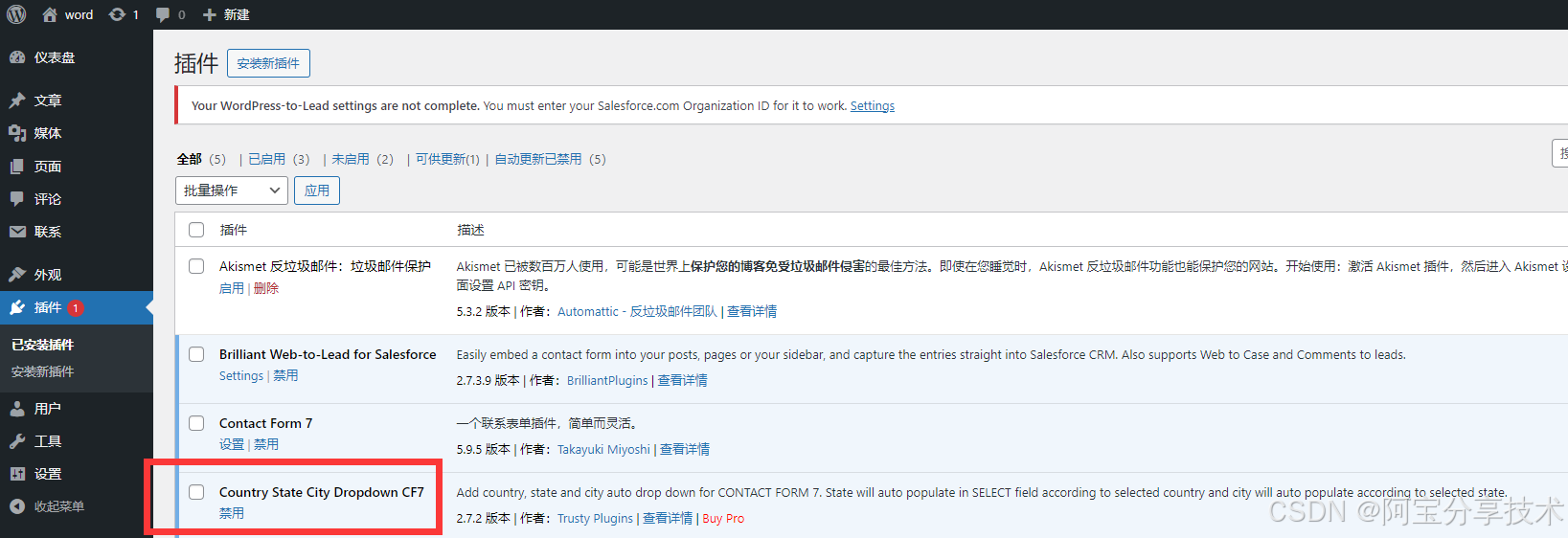This screenshot has height=538, width=1568.
Task: Open the 媒体 menu label
Action: click(48, 133)
